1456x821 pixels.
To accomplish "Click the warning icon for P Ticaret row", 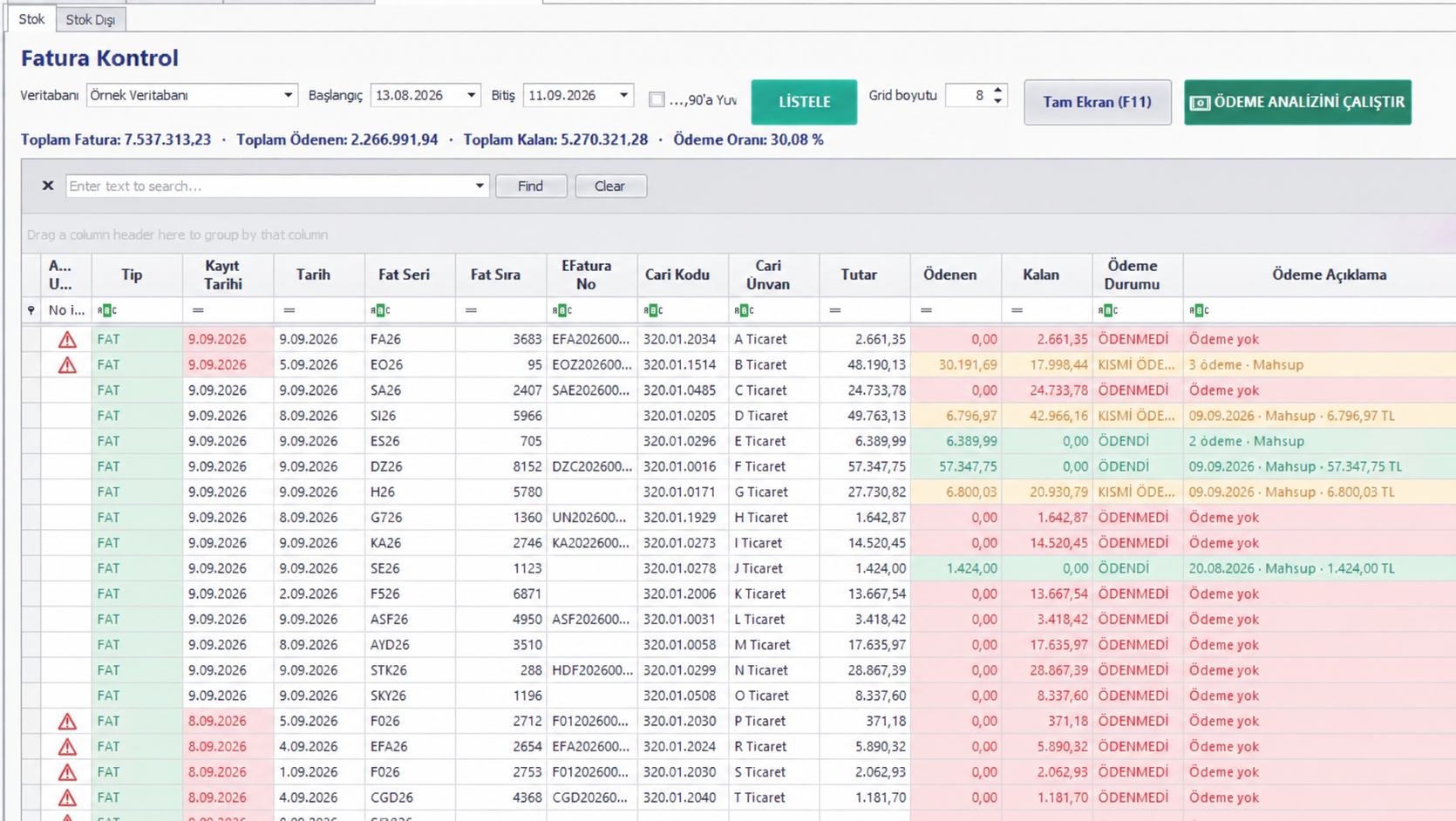I will (x=67, y=722).
